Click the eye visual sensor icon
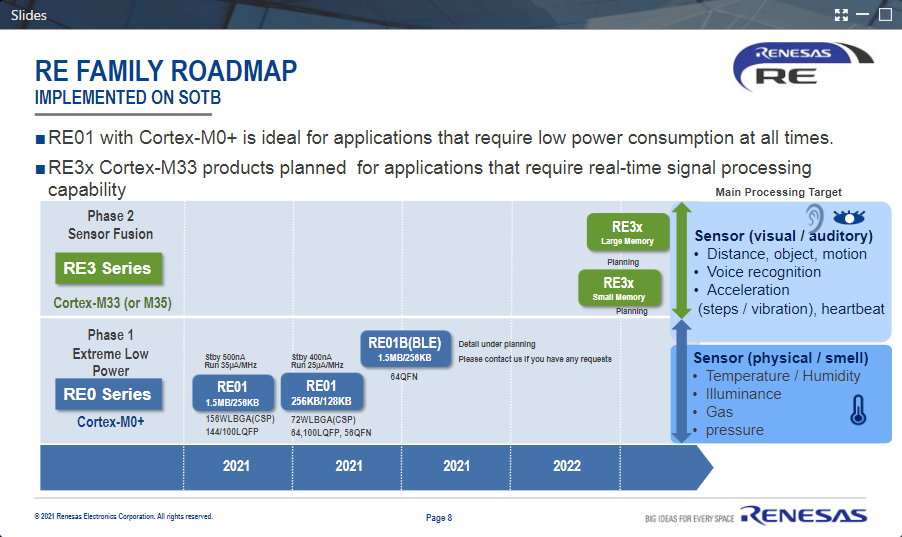Image resolution: width=902 pixels, height=537 pixels. [x=849, y=218]
